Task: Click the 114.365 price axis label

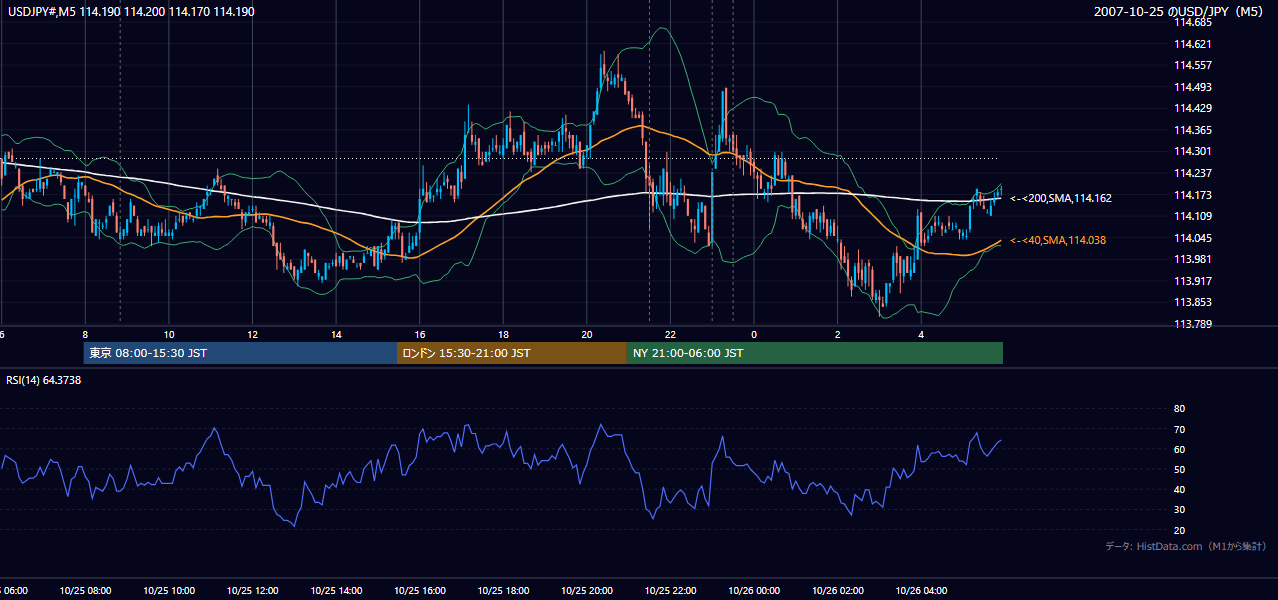Action: (x=1192, y=130)
